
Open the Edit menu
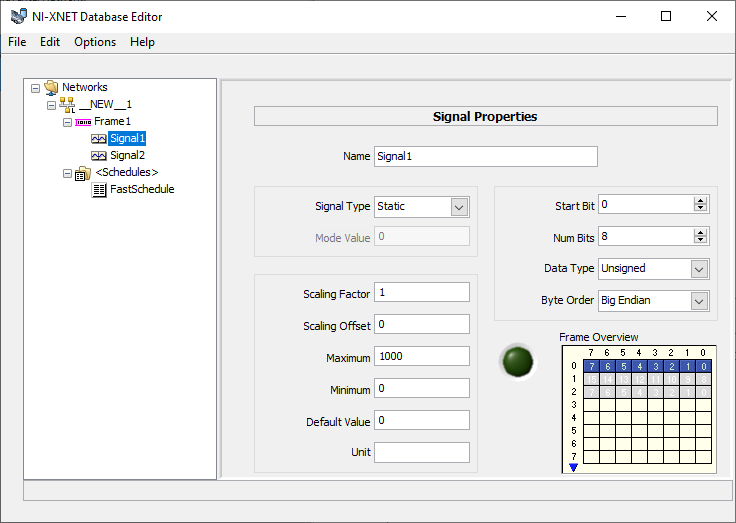point(50,42)
